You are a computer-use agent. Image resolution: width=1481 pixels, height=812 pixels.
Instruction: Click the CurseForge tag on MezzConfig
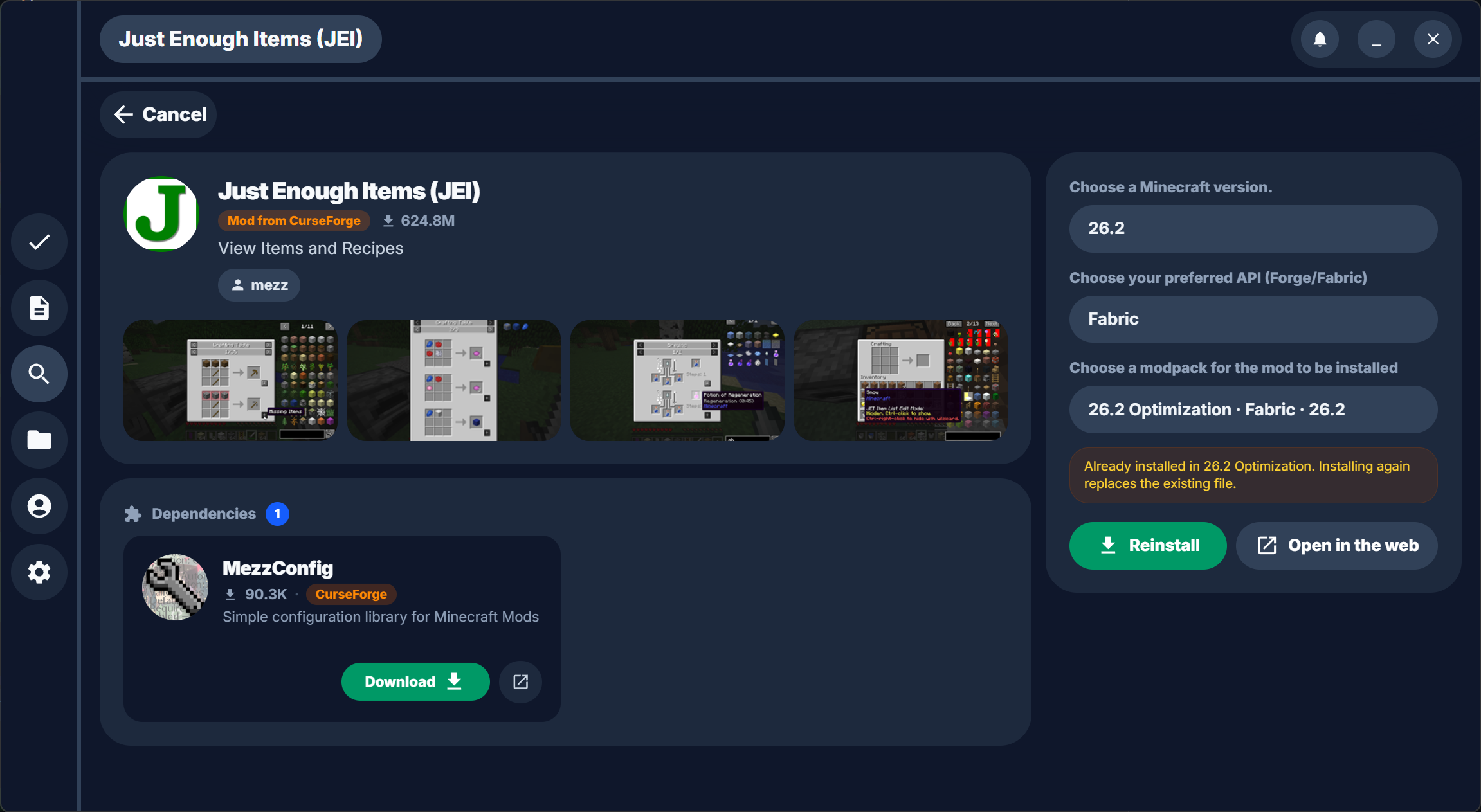351,594
